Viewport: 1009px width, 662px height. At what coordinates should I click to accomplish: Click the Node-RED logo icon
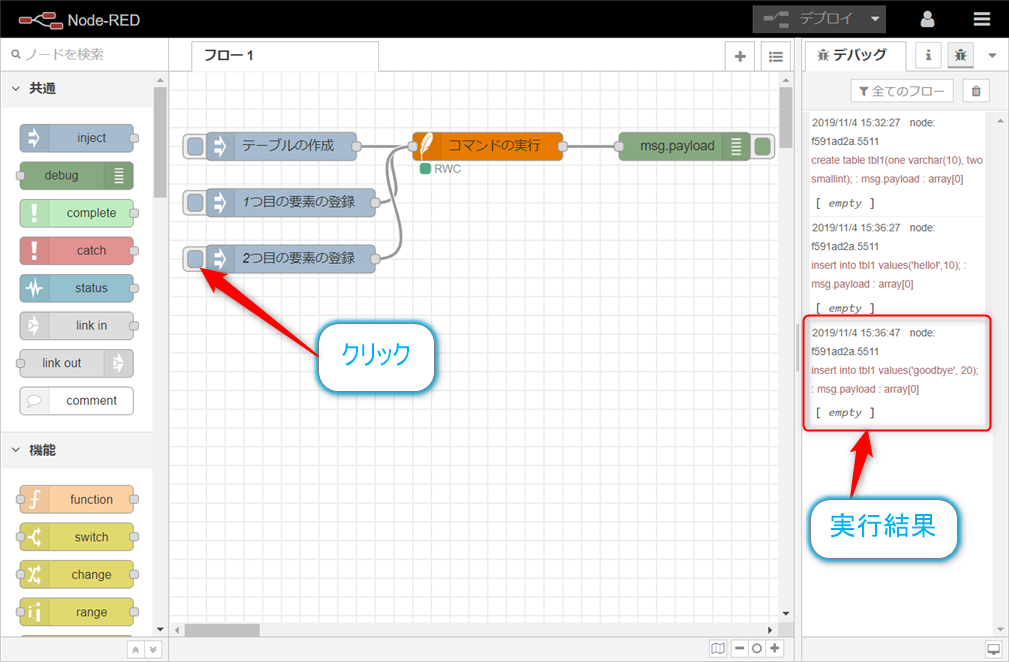click(40, 21)
